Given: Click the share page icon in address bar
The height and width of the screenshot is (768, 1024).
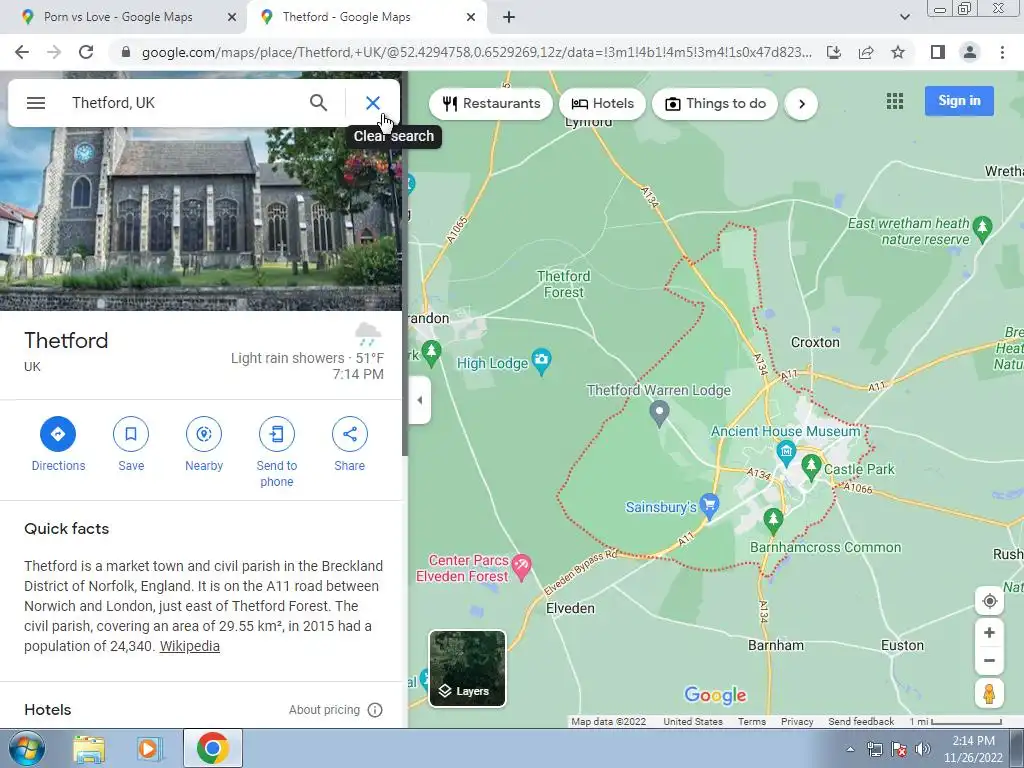Looking at the screenshot, I should [866, 52].
